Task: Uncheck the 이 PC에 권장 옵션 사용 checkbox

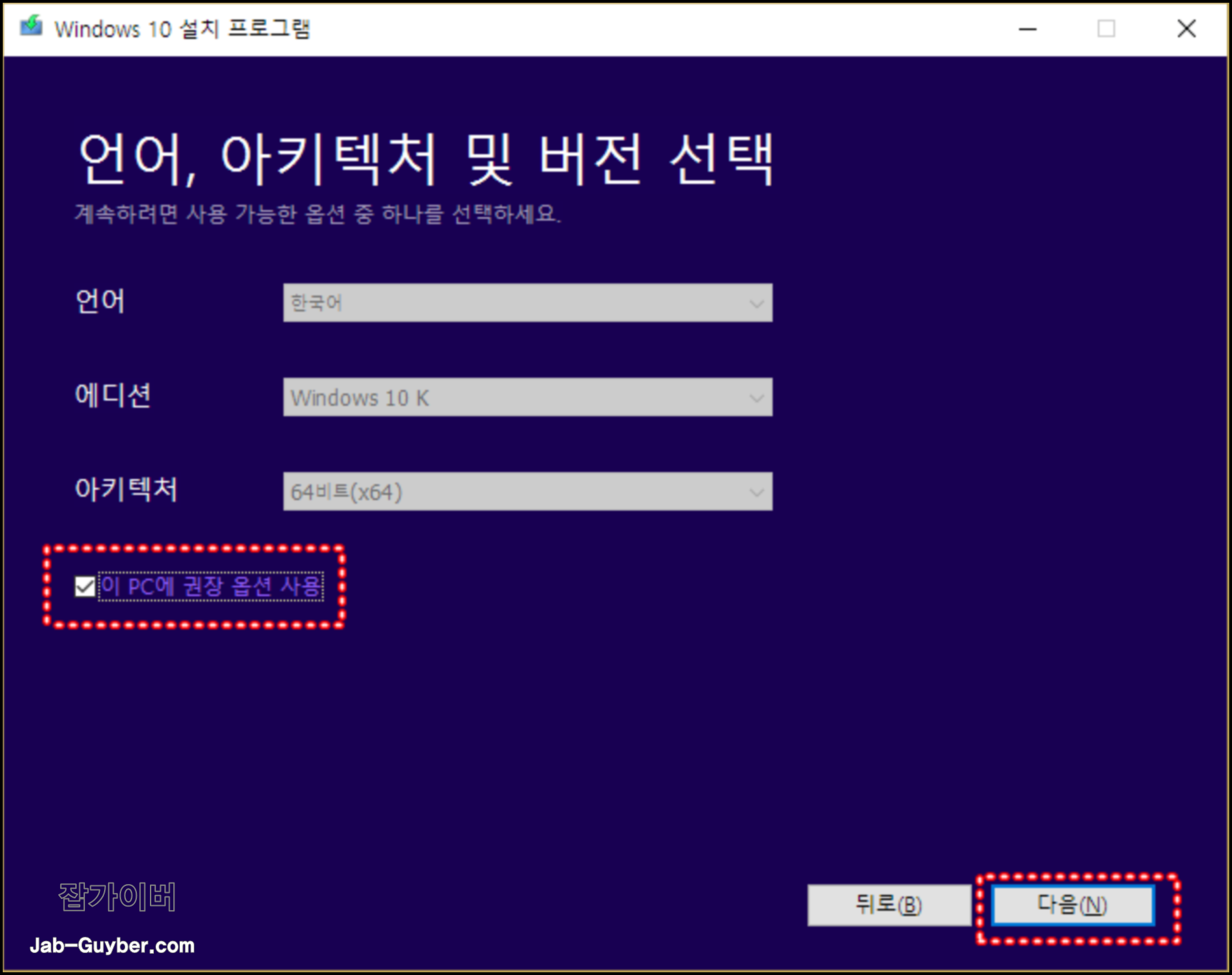Action: (85, 586)
